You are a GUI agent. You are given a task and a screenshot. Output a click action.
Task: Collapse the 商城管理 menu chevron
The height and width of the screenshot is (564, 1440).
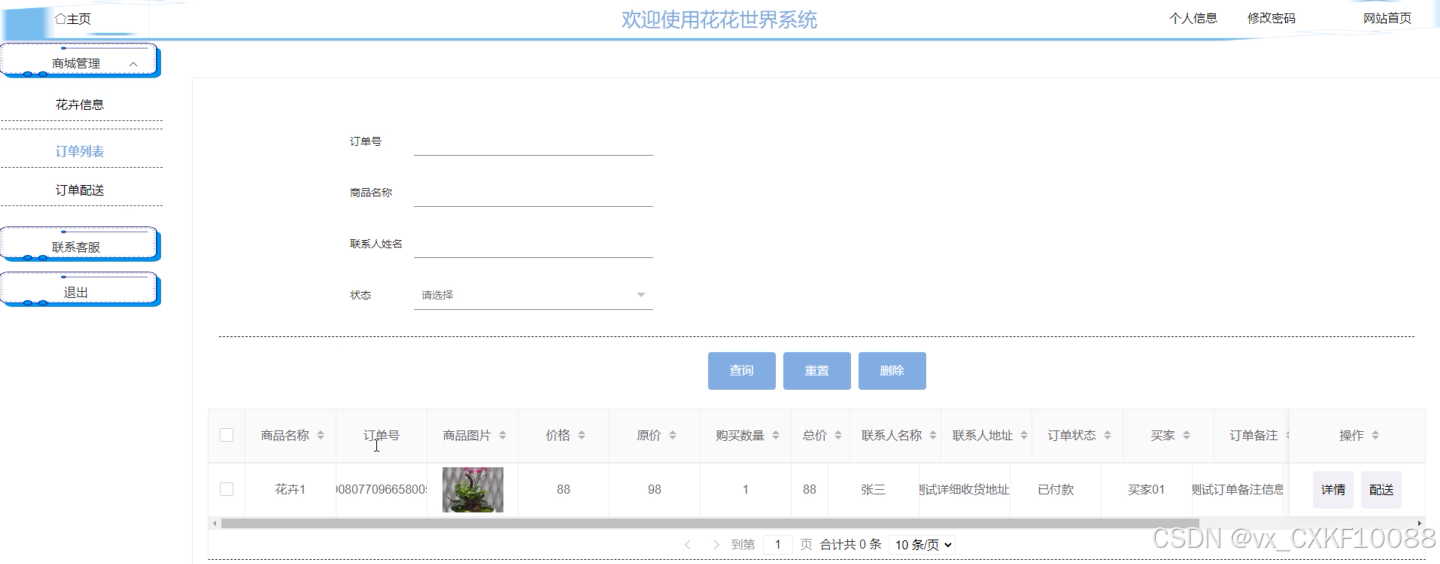[x=134, y=64]
